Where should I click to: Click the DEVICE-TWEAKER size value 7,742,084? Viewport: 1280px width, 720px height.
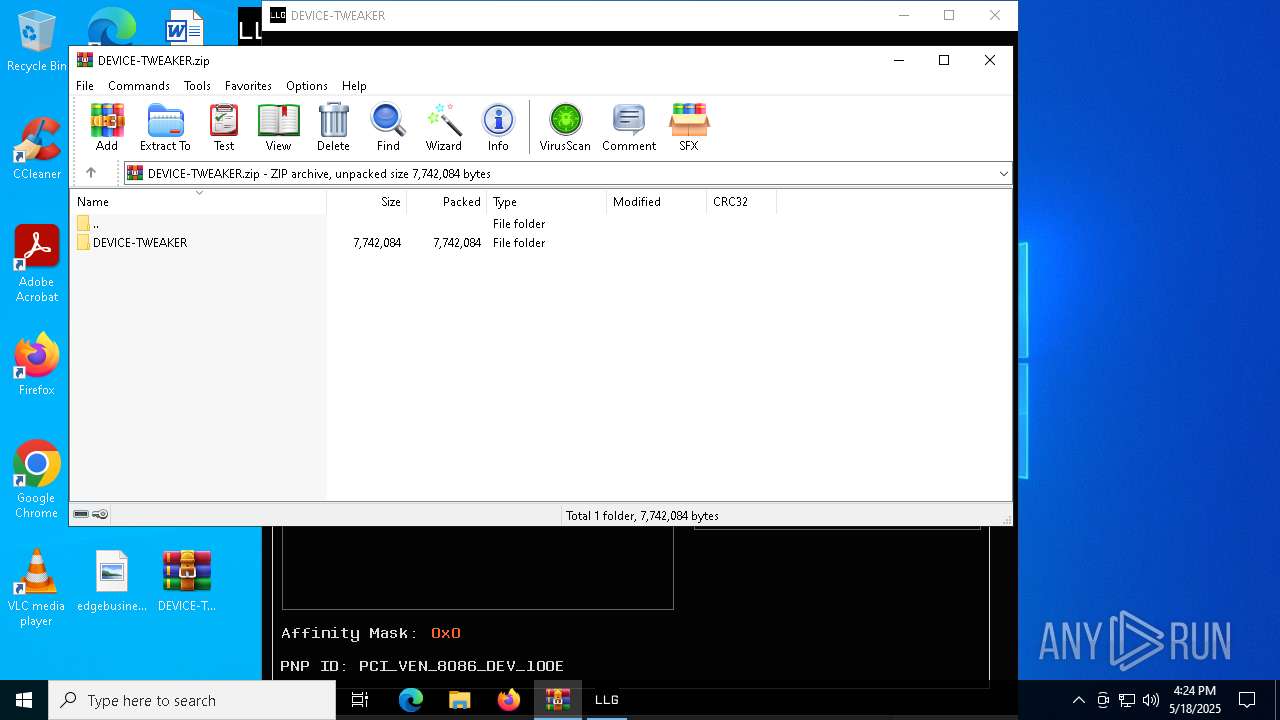pyautogui.click(x=377, y=243)
